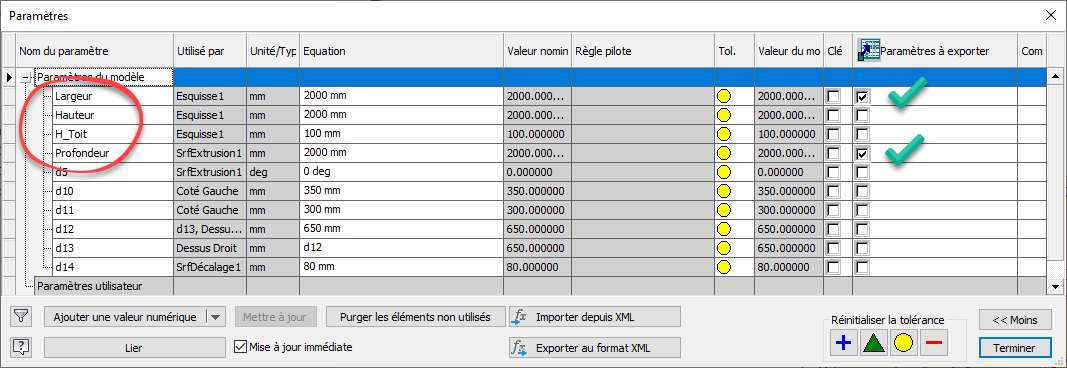This screenshot has height=368, width=1067.
Task: Click the scrollbar down arrow
Action: pyautogui.click(x=1055, y=286)
